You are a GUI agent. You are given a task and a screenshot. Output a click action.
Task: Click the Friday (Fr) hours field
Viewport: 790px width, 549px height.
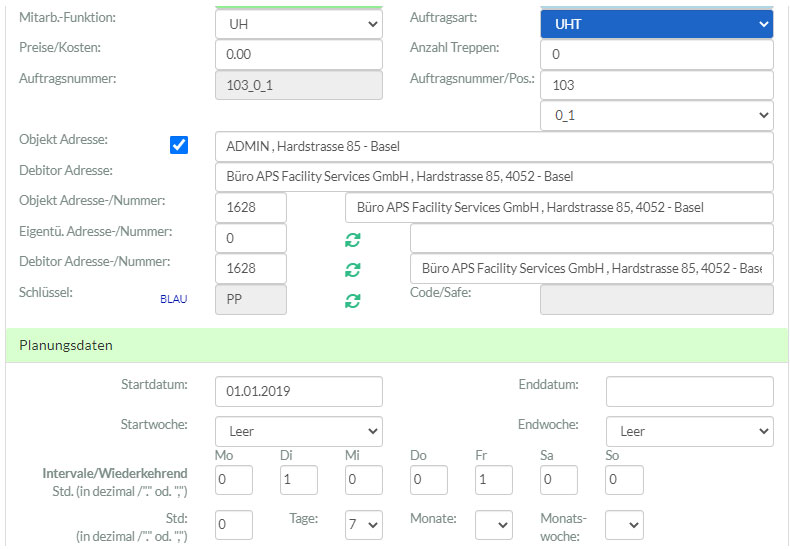pos(494,480)
